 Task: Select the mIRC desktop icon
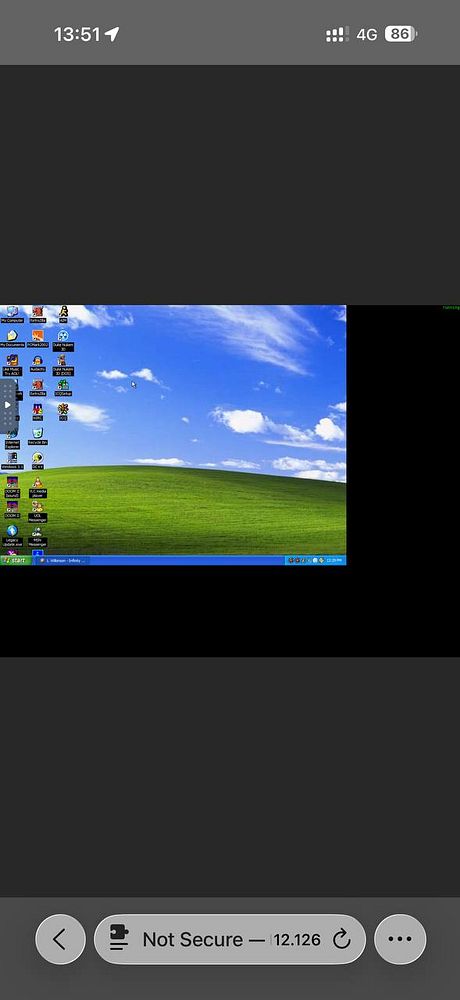tap(38, 412)
